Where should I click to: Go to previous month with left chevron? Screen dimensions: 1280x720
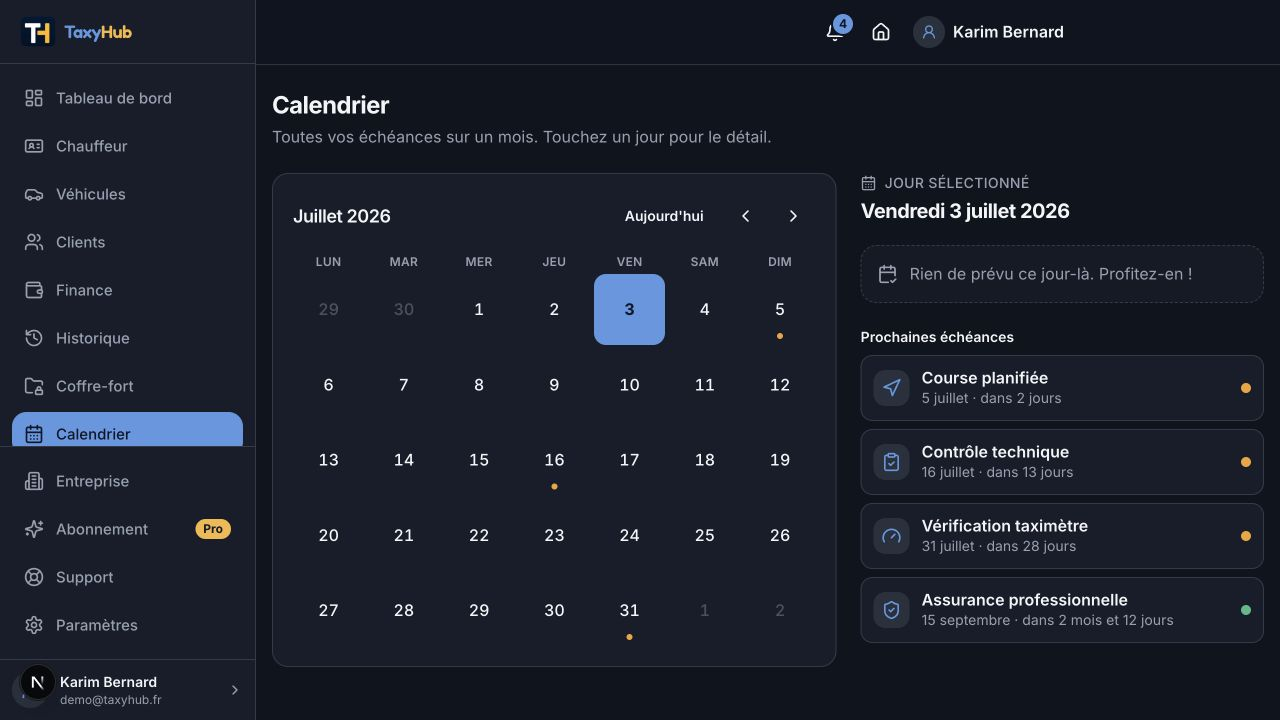(x=745, y=216)
